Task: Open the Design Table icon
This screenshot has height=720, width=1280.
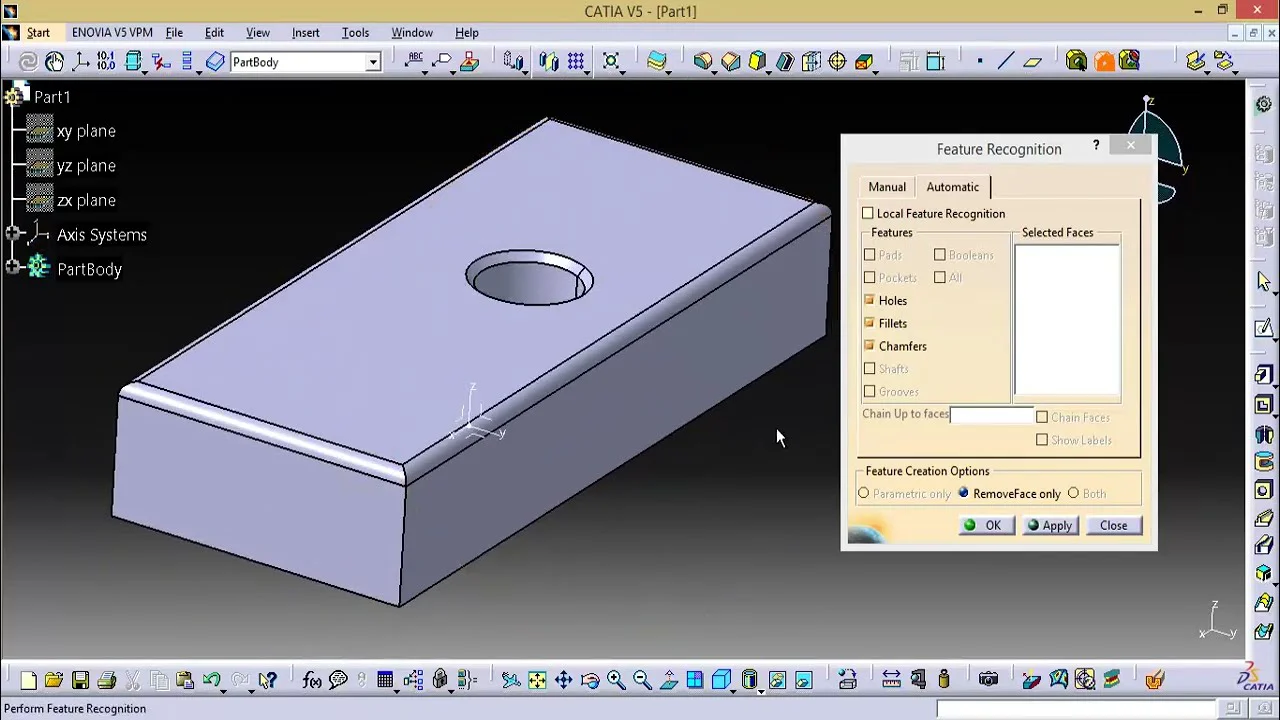Action: (x=385, y=681)
